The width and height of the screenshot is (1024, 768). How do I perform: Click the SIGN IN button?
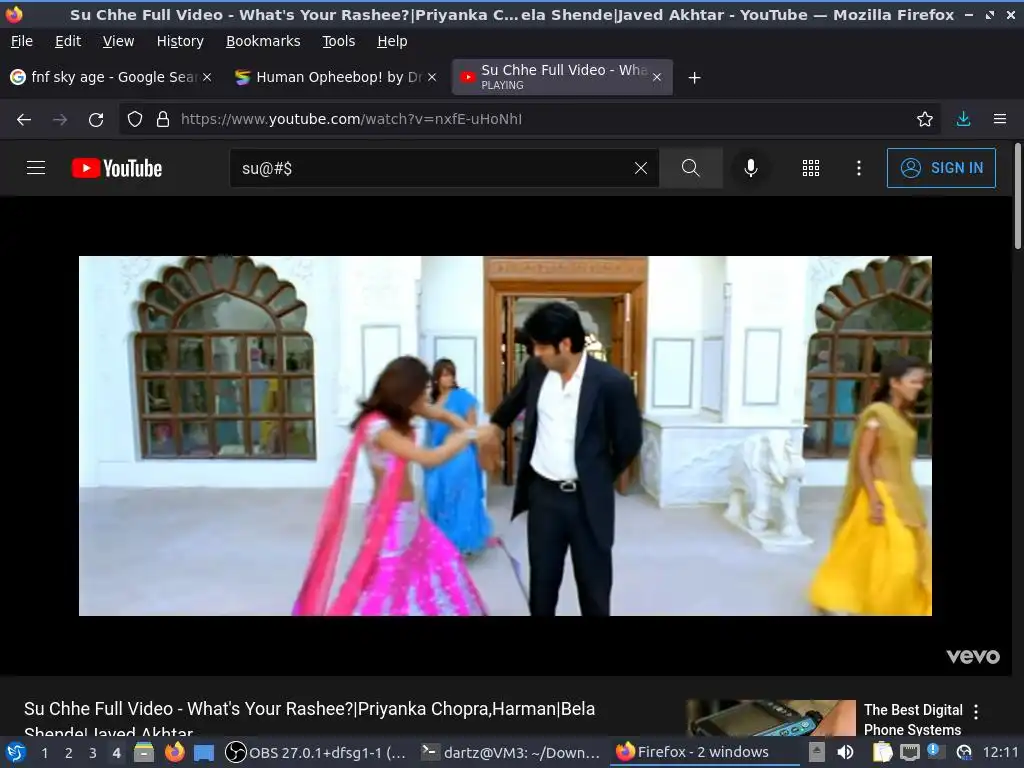coord(941,168)
